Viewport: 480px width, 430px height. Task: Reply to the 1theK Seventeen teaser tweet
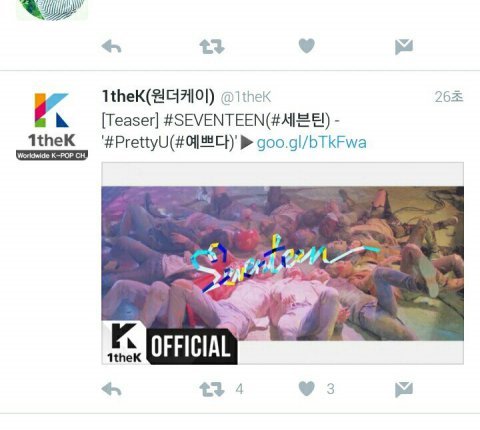[x=111, y=389]
